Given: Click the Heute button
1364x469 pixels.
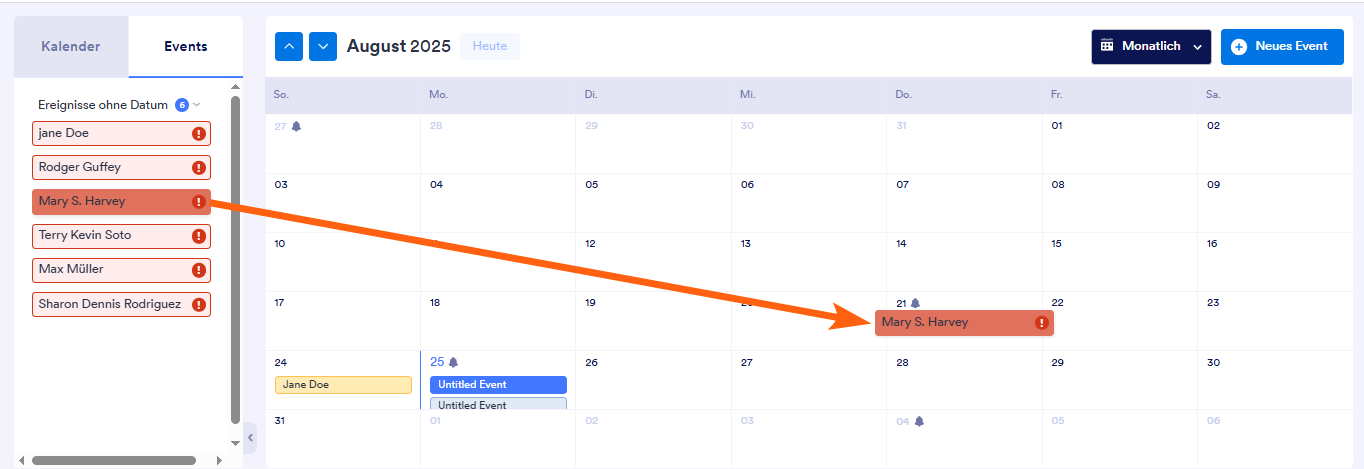Looking at the screenshot, I should [490, 46].
